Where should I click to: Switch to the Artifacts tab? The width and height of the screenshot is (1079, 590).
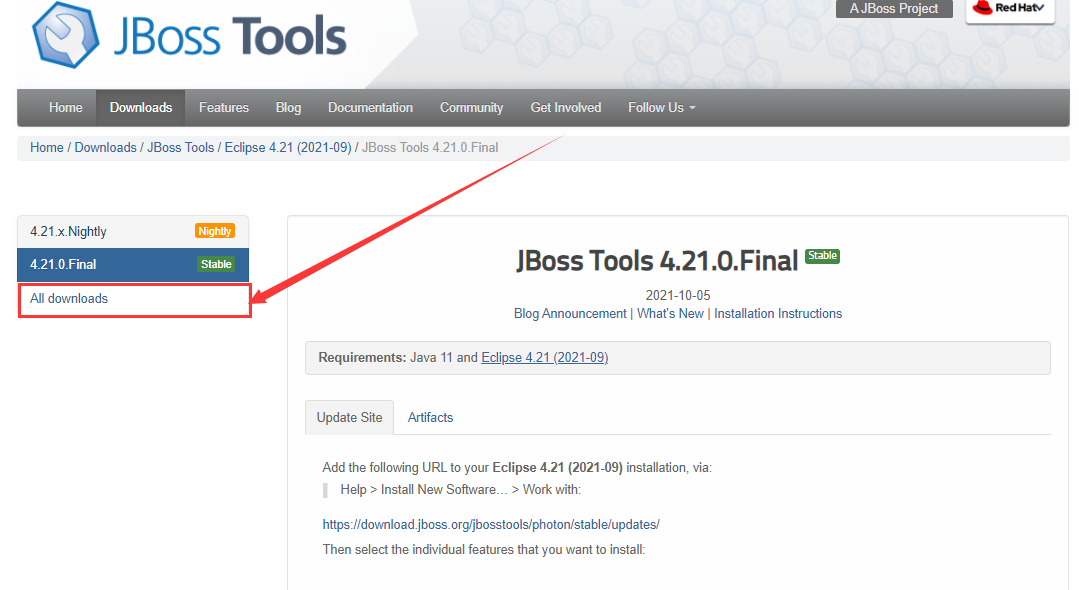[x=430, y=418]
